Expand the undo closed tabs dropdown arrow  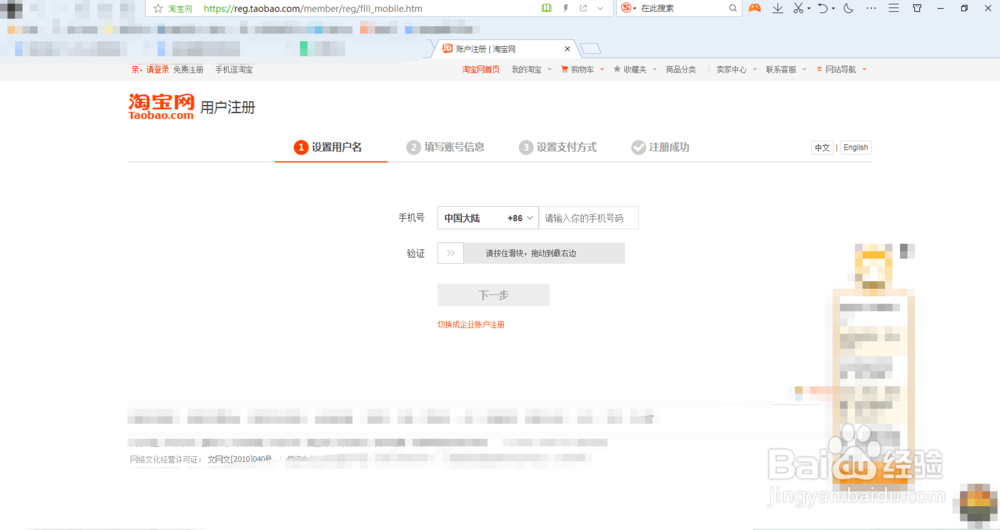pyautogui.click(x=833, y=8)
